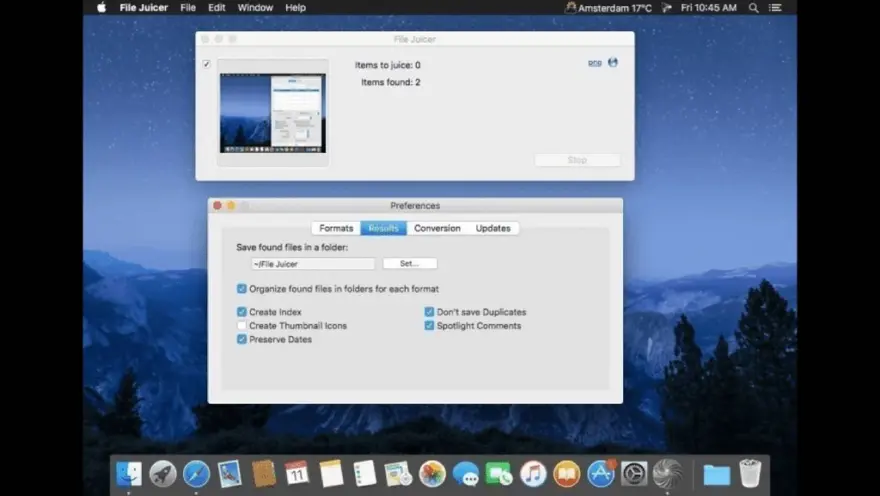Click the Set... folder button
The height and width of the screenshot is (496, 880).
pos(410,263)
